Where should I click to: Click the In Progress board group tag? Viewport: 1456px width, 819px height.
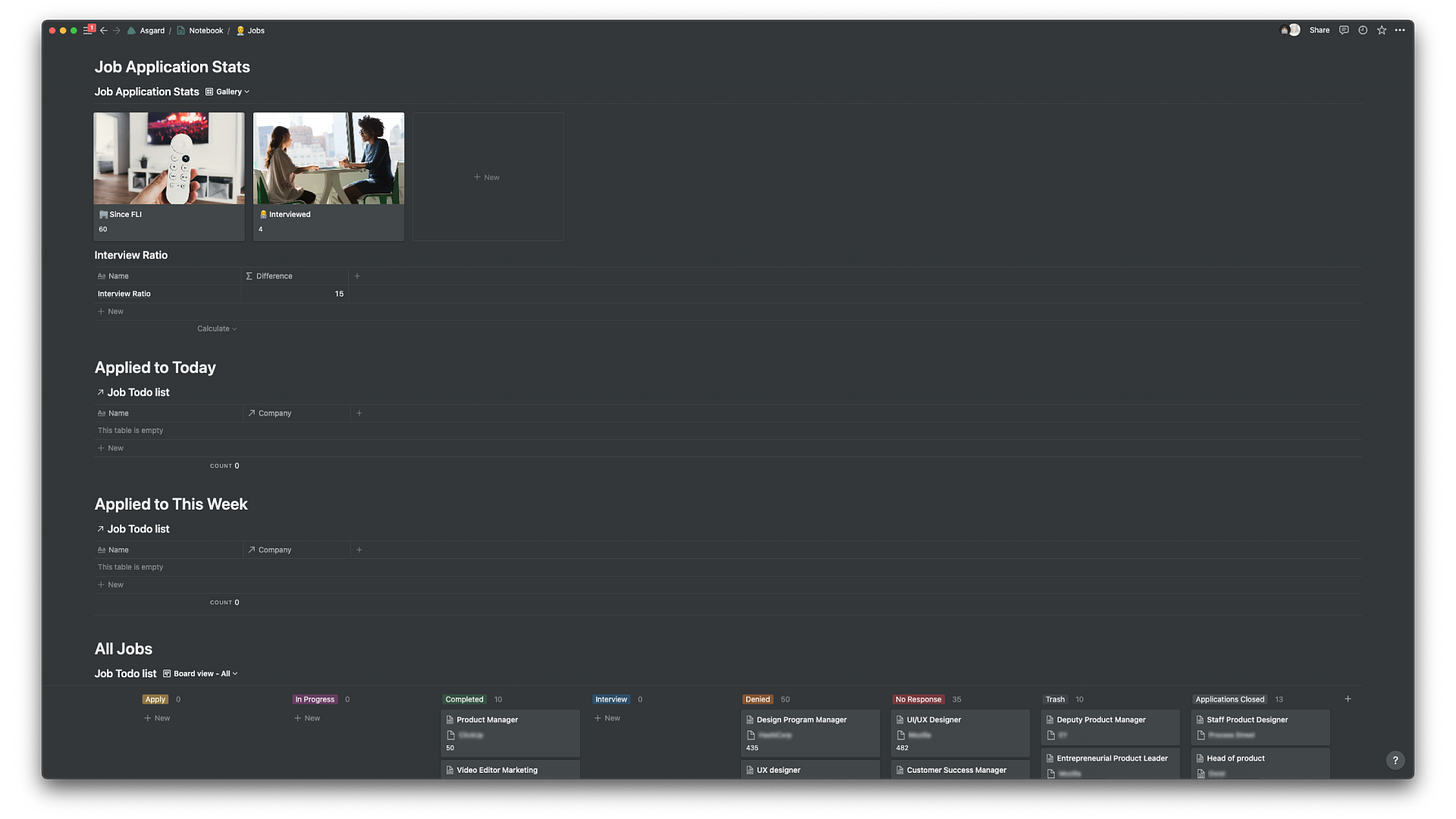(x=314, y=700)
